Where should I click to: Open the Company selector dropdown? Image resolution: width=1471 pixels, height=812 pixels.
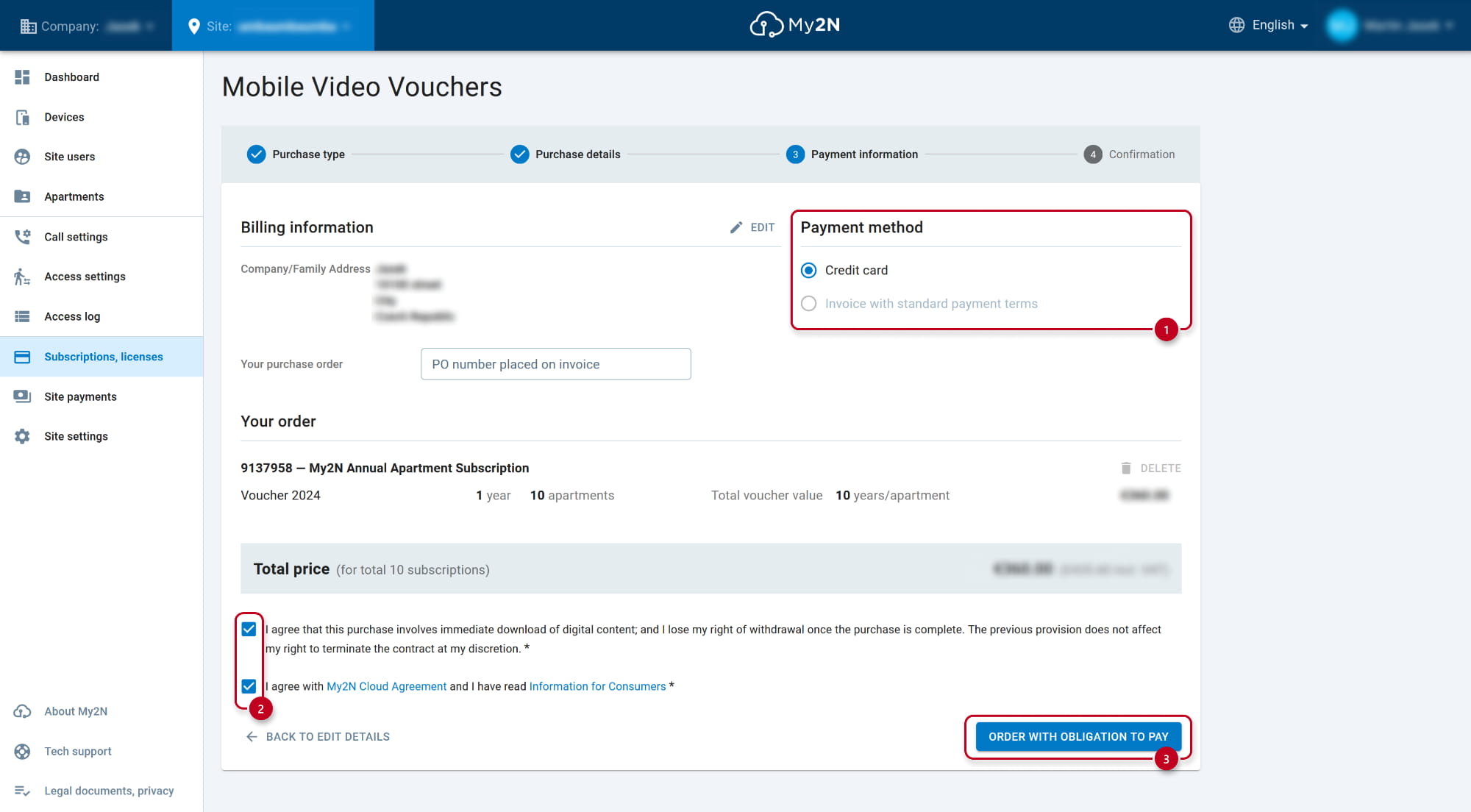point(88,26)
